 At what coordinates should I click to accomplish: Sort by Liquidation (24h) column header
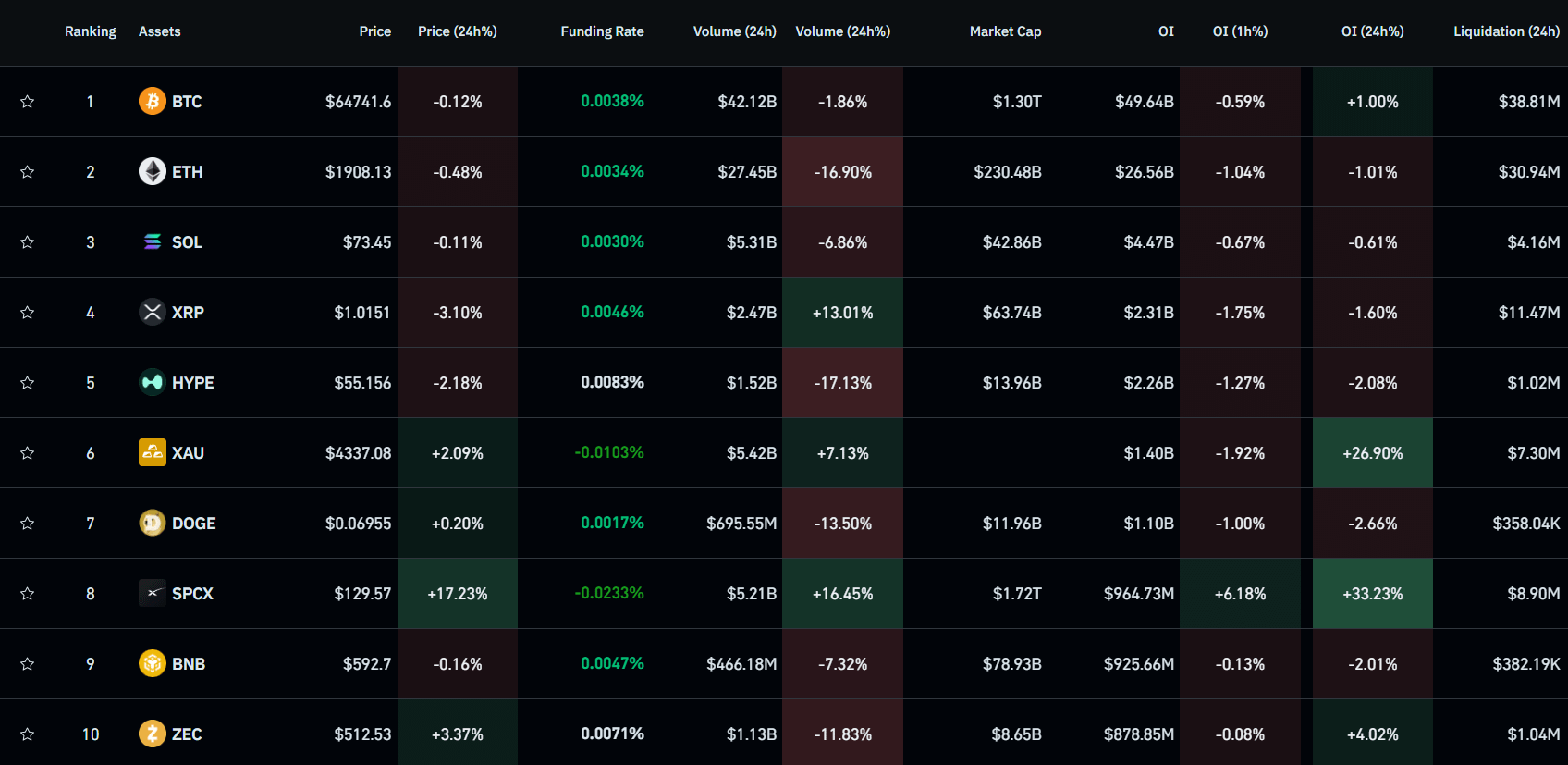(x=1507, y=31)
